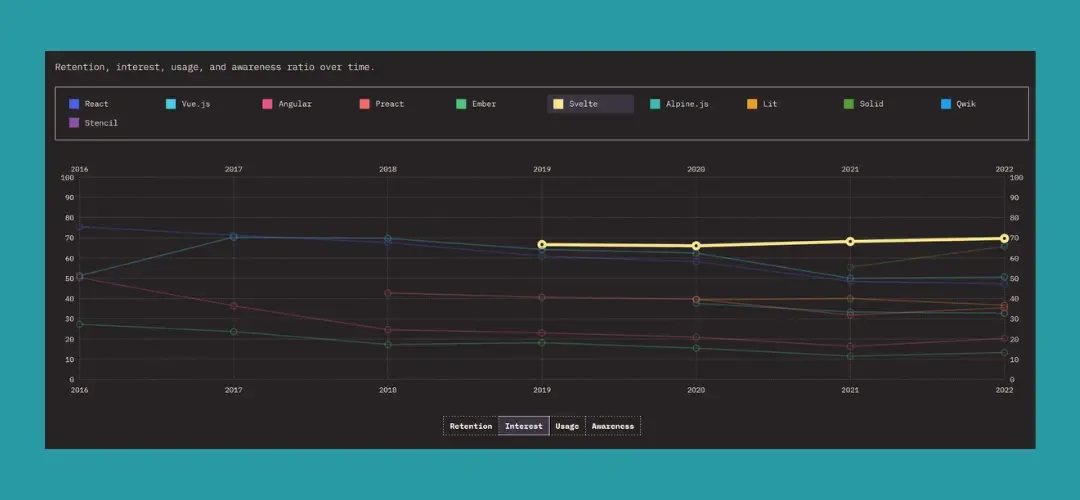1080x500 pixels.
Task: Select the Interest tab
Action: (x=523, y=426)
